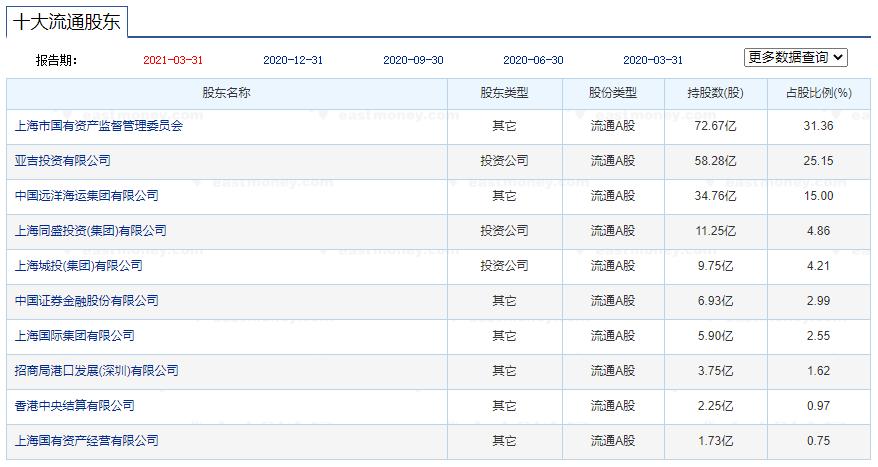The image size is (878, 467).
Task: Open shareholder 中国远洋海运集团有限公司
Action: point(87,196)
